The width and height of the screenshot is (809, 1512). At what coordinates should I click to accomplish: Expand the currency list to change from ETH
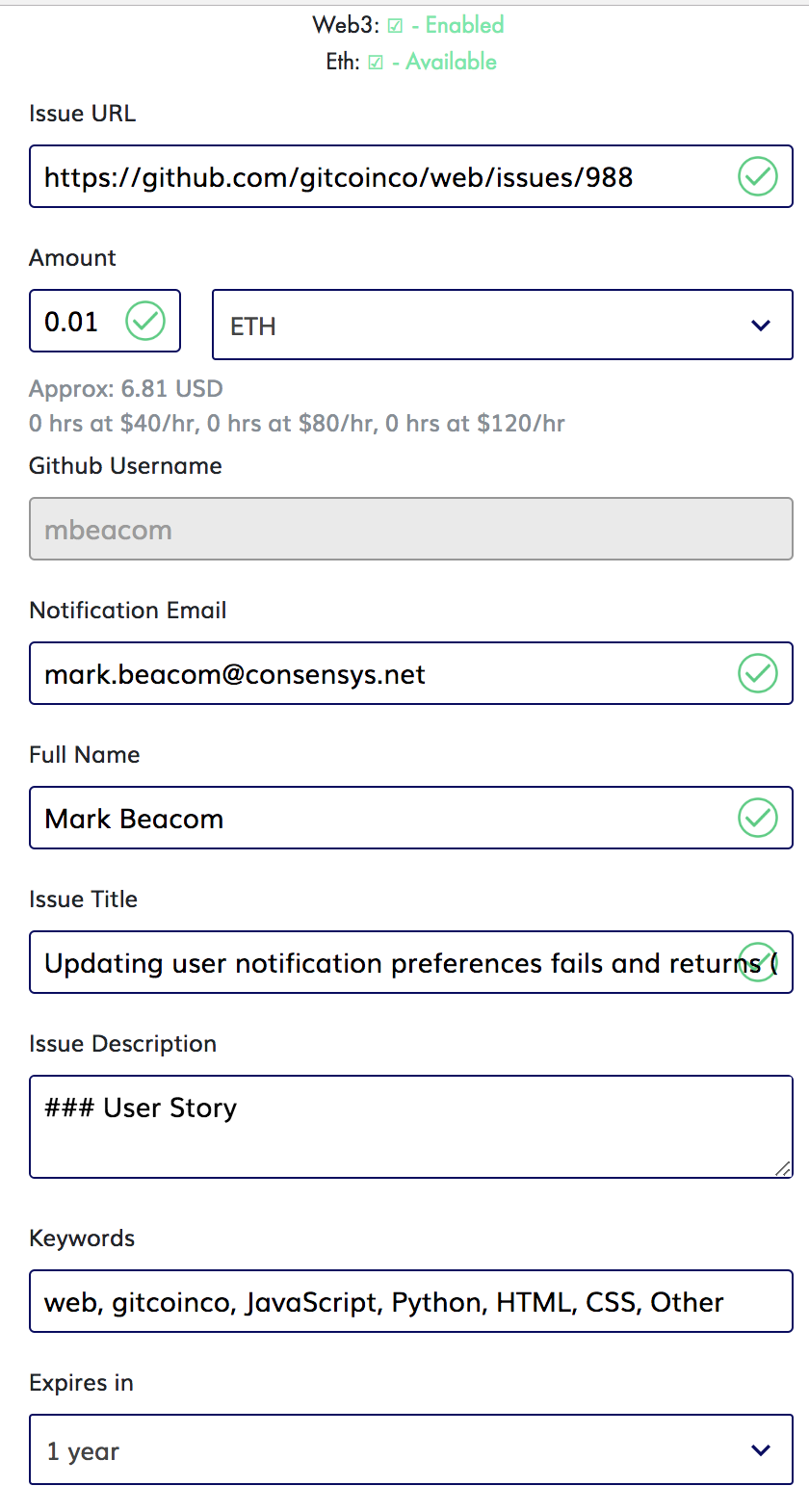tap(501, 325)
